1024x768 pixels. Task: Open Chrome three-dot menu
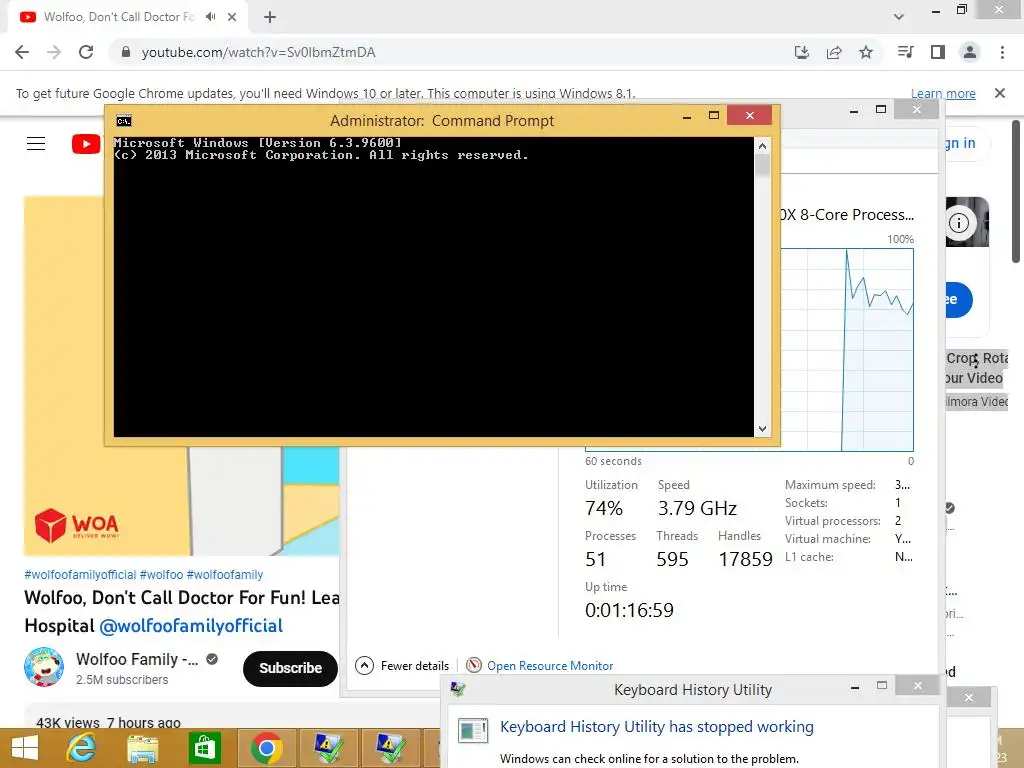point(1002,52)
